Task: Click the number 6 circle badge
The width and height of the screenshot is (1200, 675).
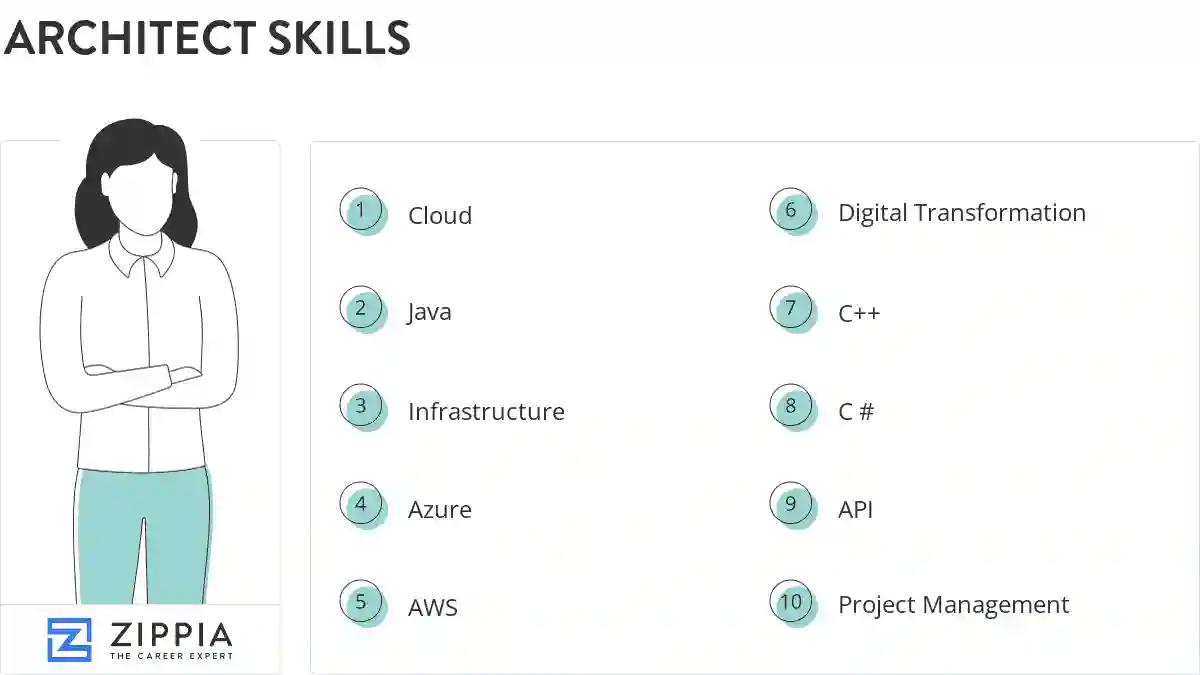Action: (791, 211)
